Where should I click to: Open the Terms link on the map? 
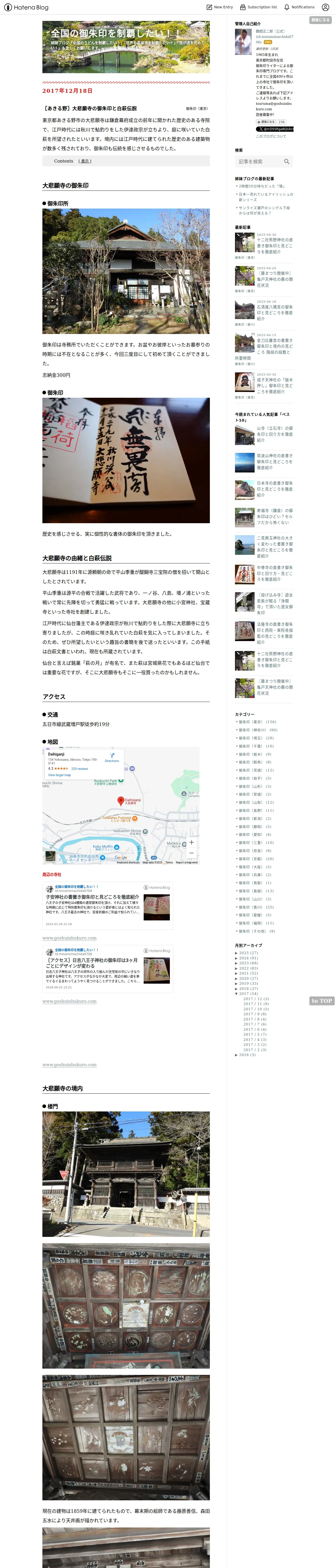tap(169, 862)
